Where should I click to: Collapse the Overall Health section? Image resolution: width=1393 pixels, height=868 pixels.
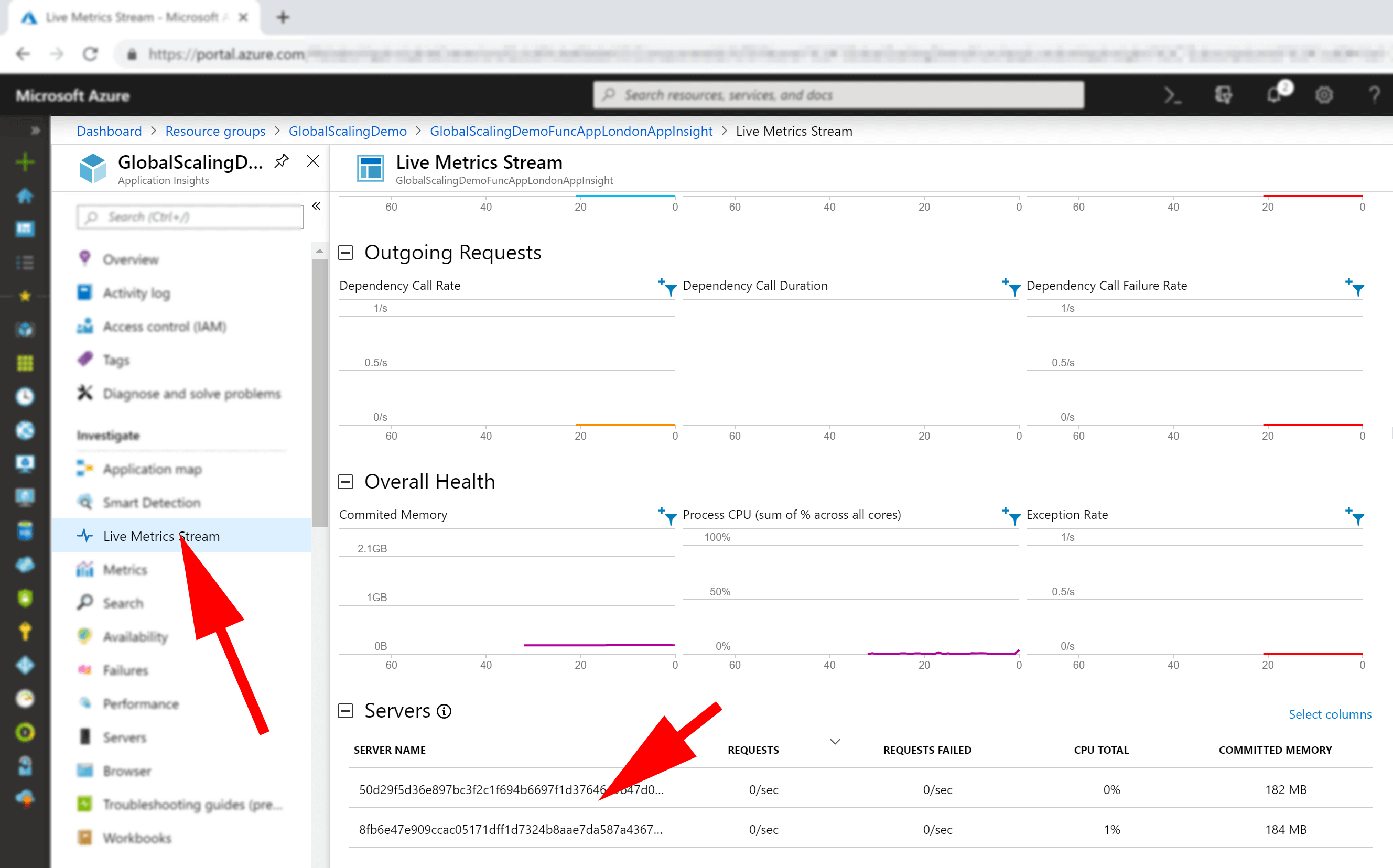[x=345, y=482]
